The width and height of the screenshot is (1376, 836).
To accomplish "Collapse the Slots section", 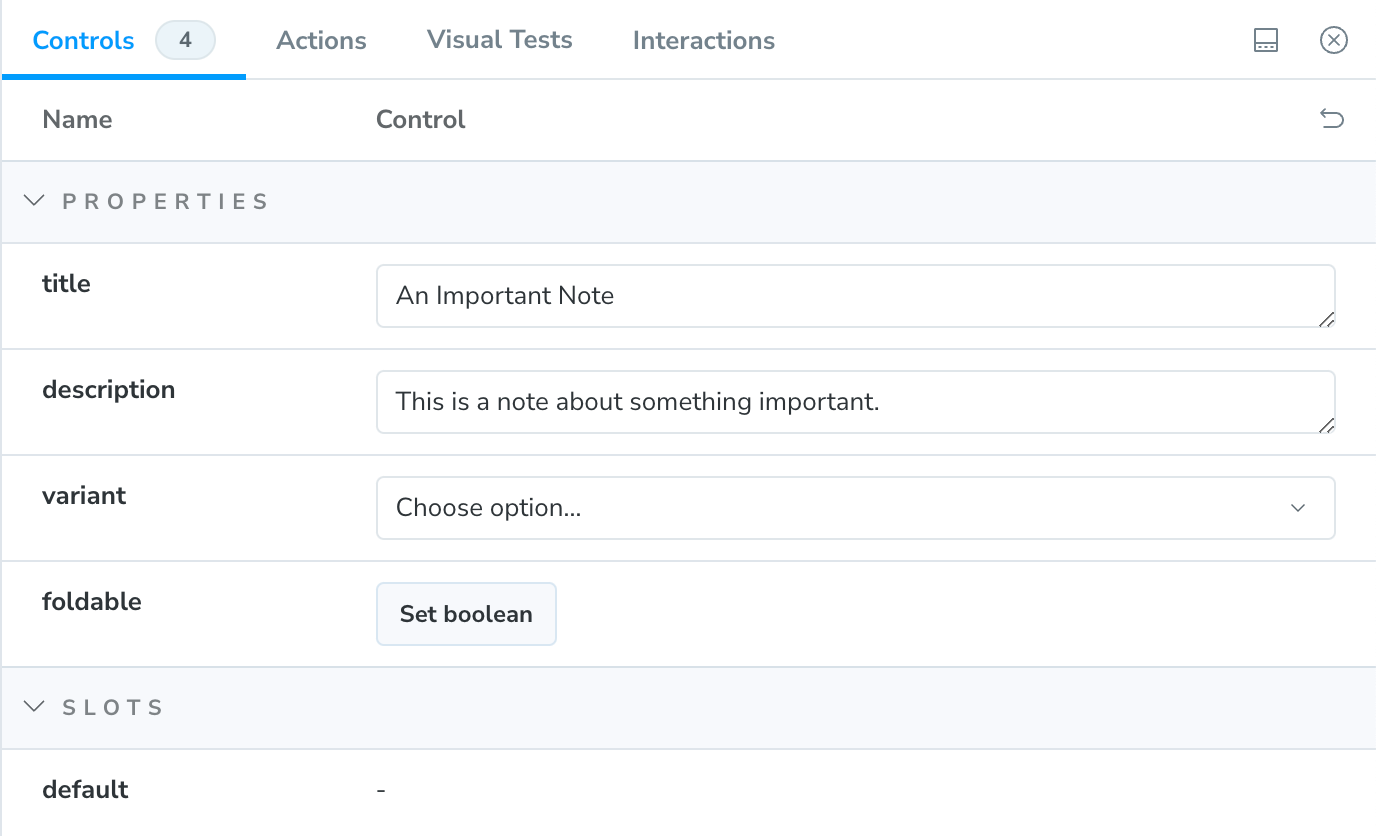I will click(34, 707).
